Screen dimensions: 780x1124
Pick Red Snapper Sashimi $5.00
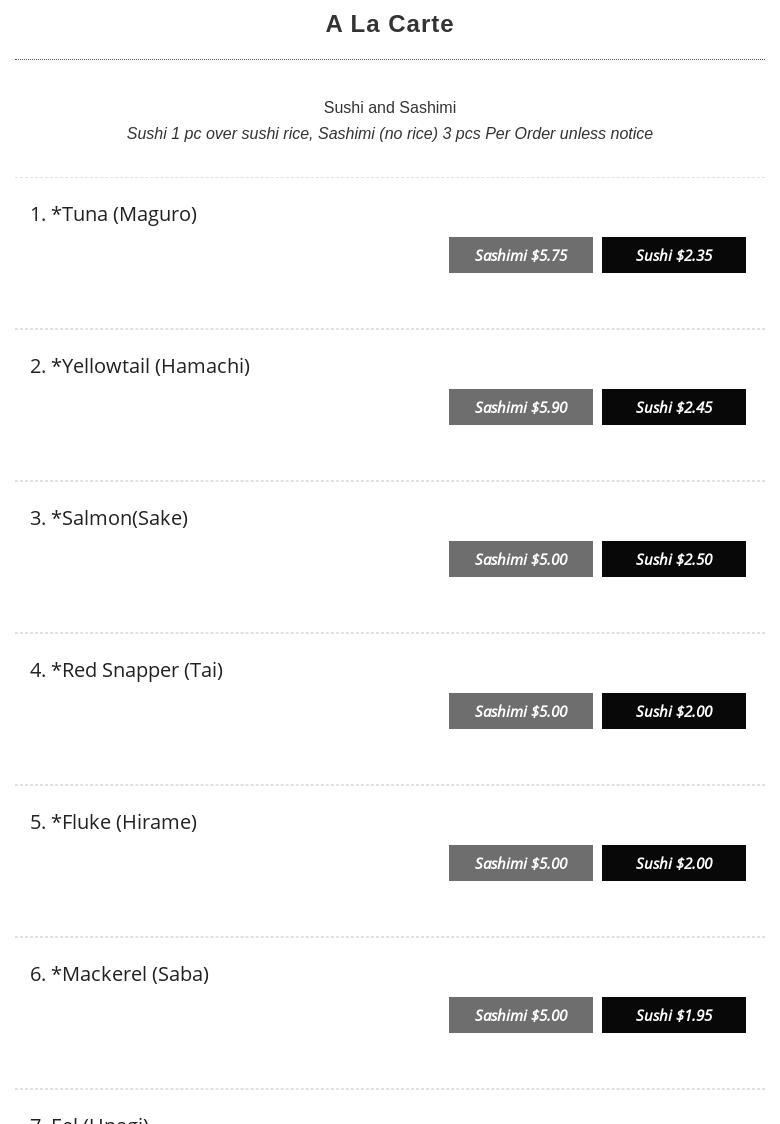click(520, 711)
